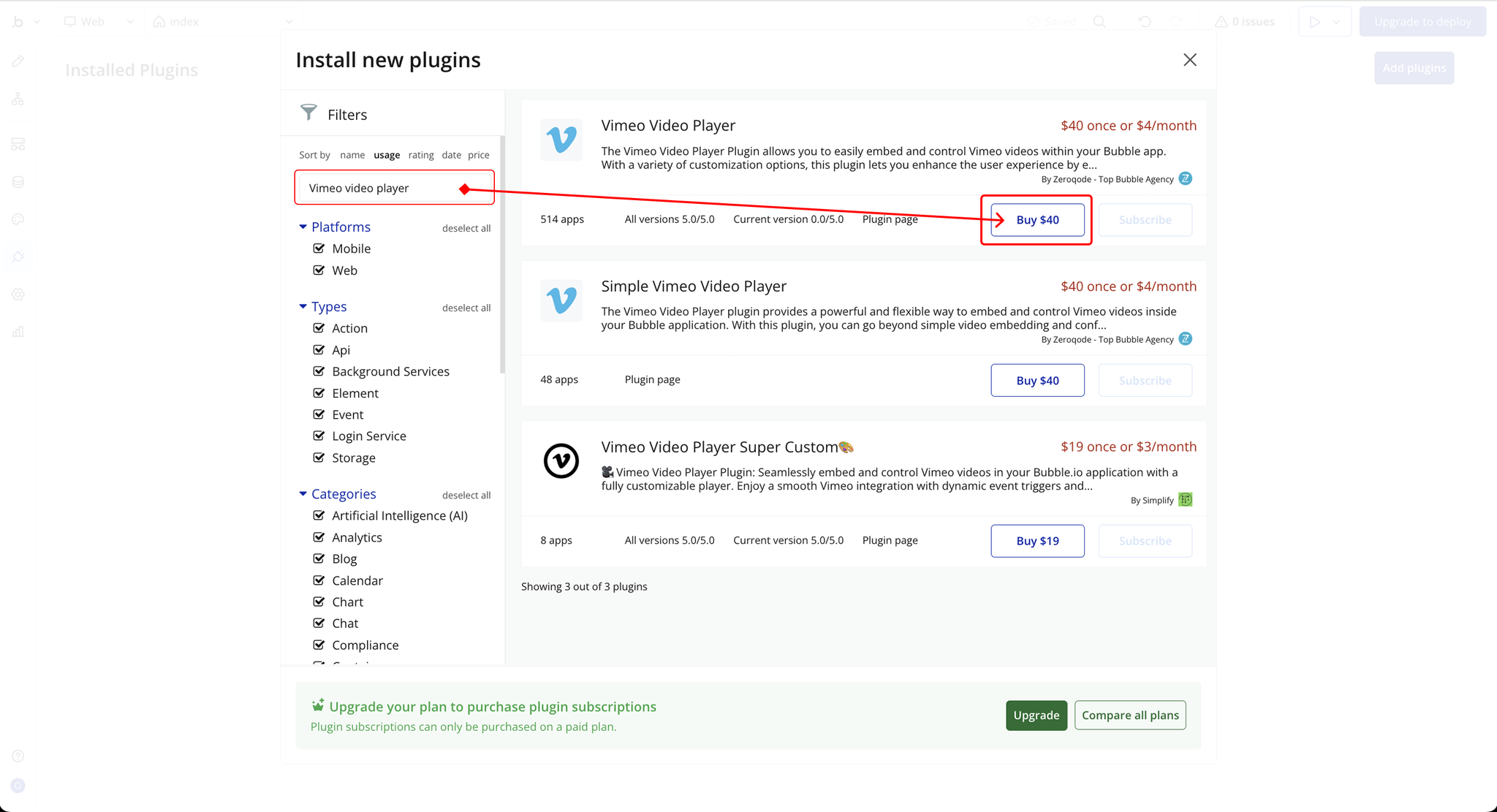Collapse the Categories filter section
The image size is (1497, 812).
[303, 494]
